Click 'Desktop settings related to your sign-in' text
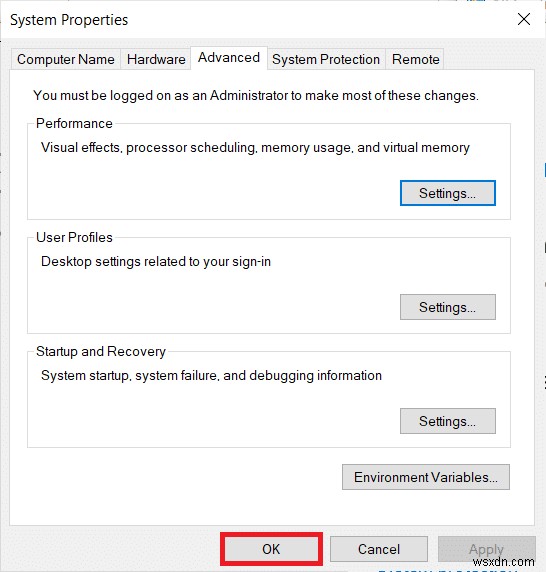 click(x=156, y=262)
